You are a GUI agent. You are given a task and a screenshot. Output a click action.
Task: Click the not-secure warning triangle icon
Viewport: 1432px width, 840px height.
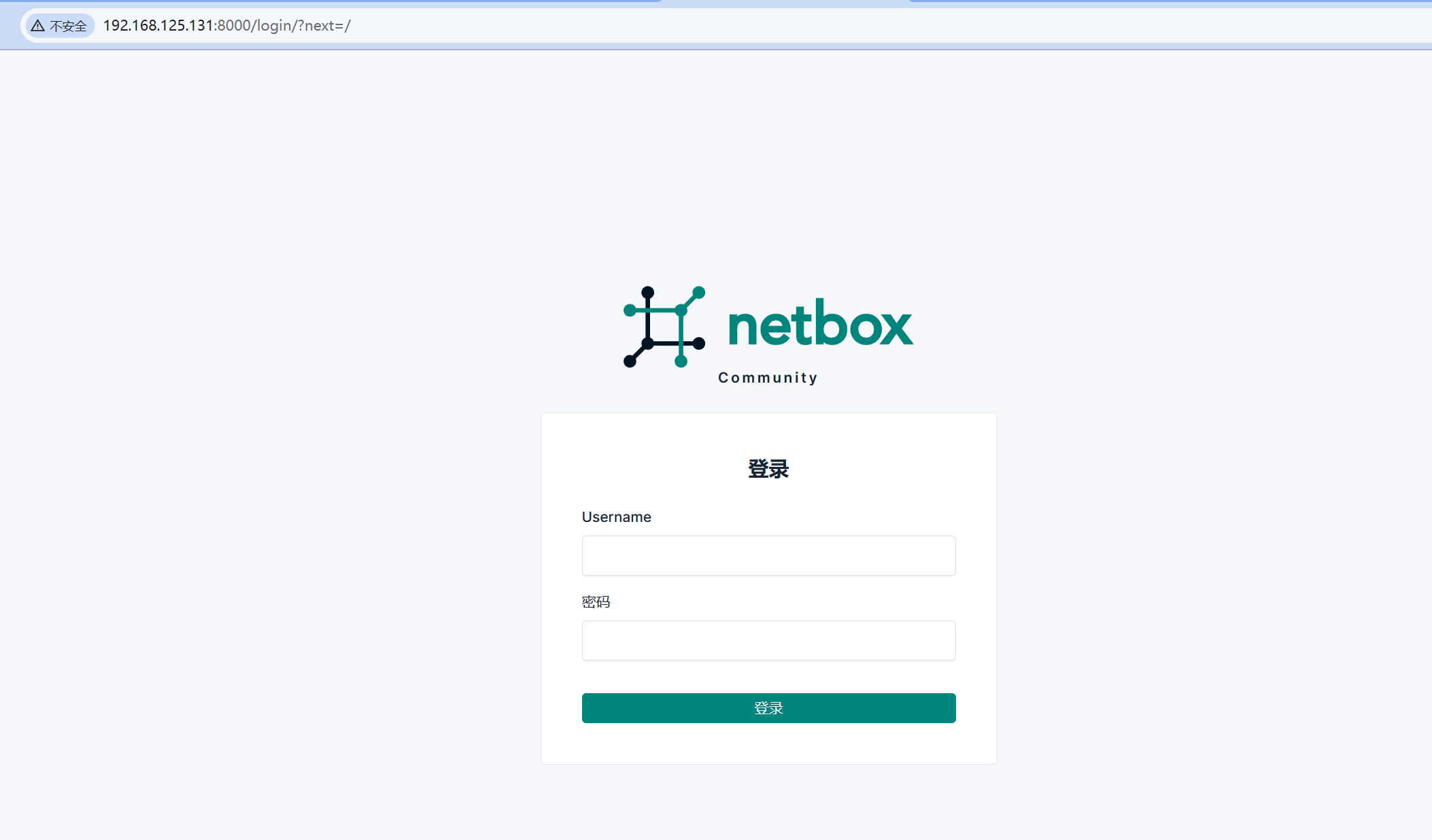(x=38, y=26)
